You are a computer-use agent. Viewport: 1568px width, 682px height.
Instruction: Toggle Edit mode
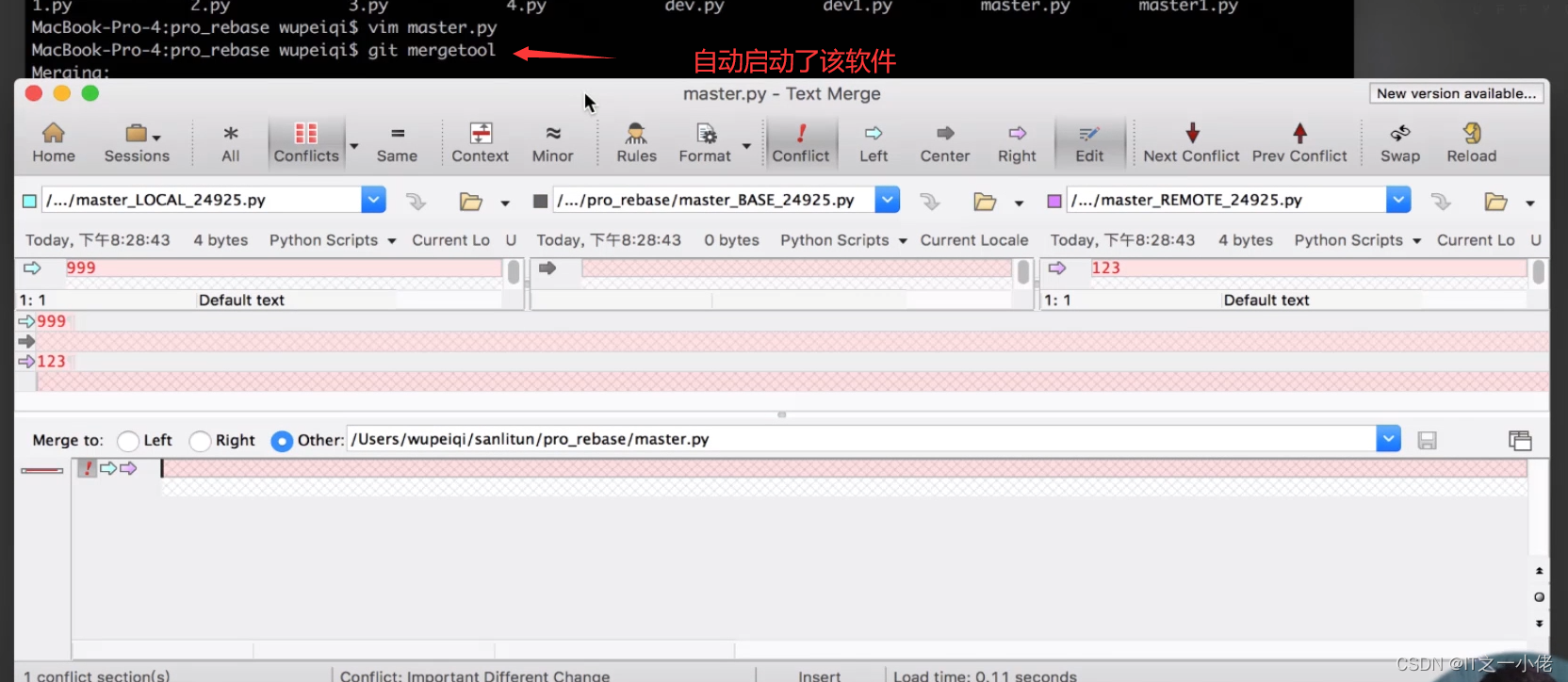[x=1089, y=143]
